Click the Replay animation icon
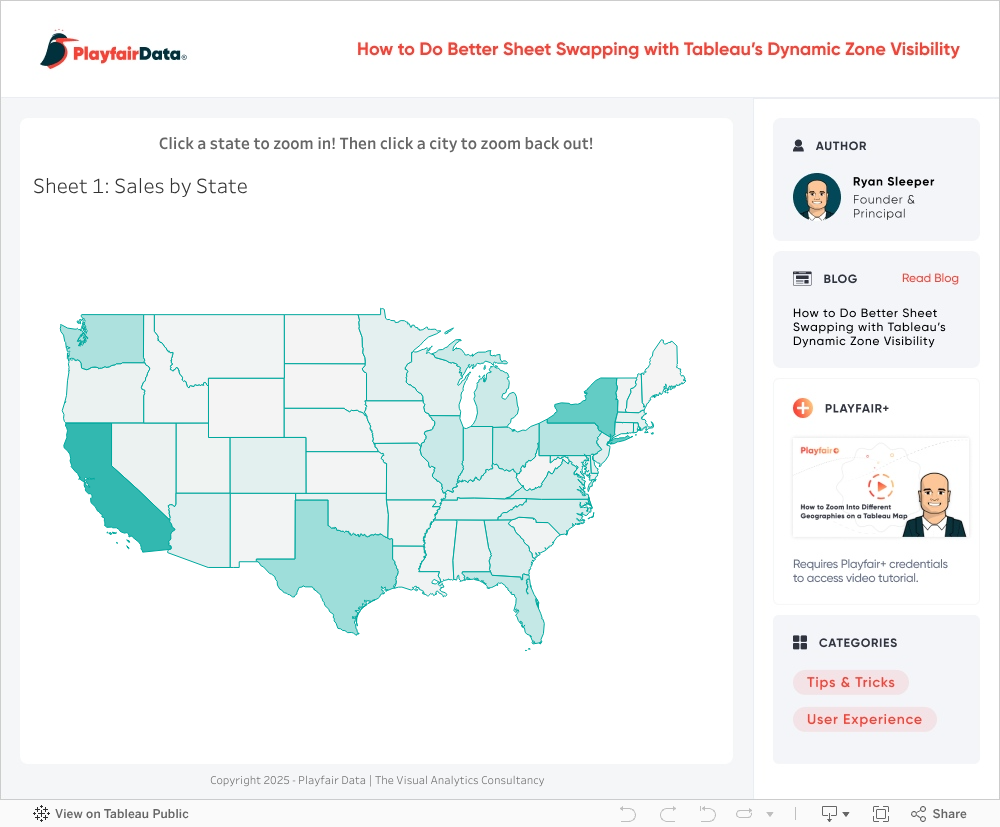This screenshot has height=827, width=1000. [x=745, y=814]
